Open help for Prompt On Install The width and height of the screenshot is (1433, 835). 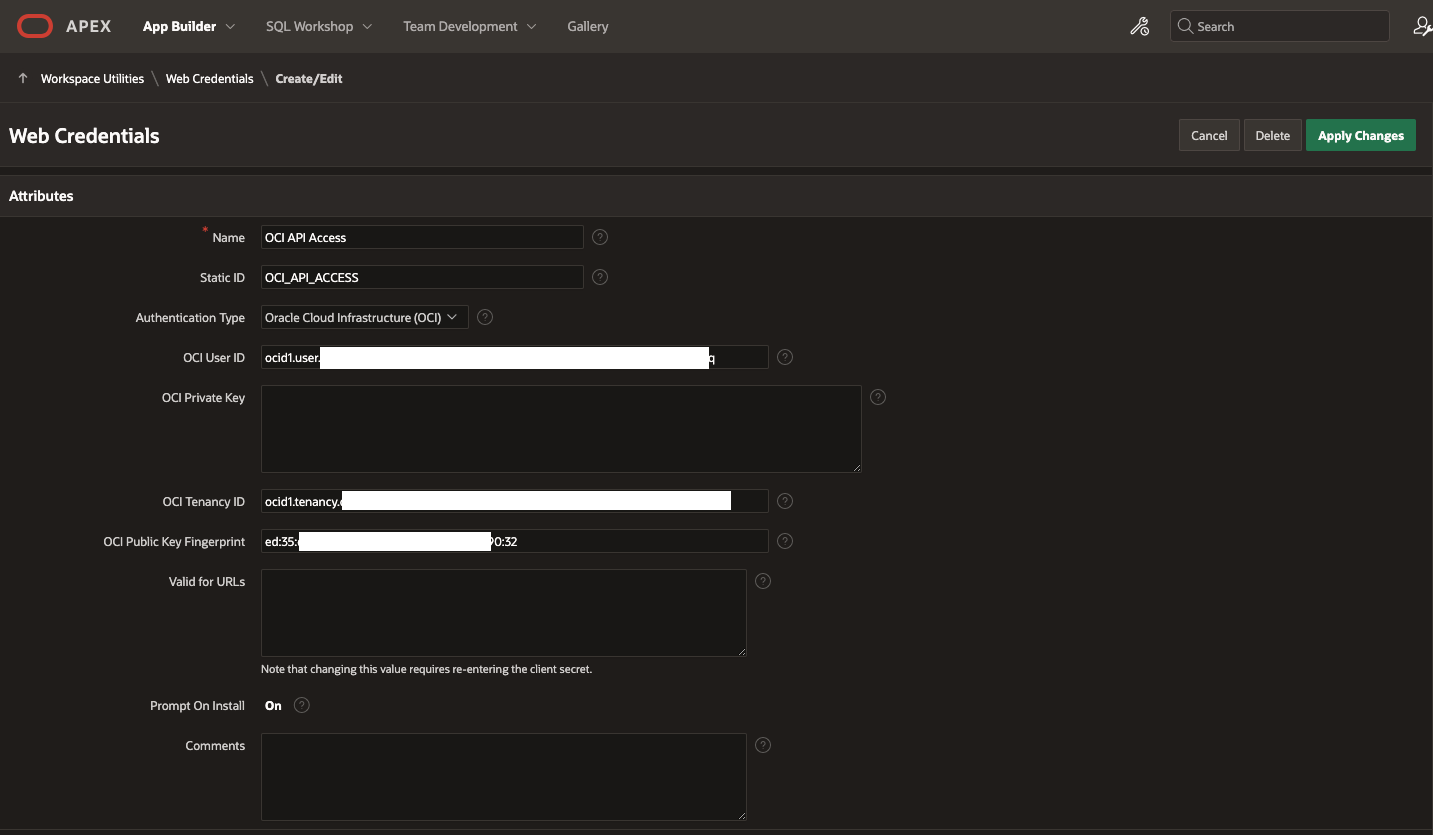[x=302, y=705]
